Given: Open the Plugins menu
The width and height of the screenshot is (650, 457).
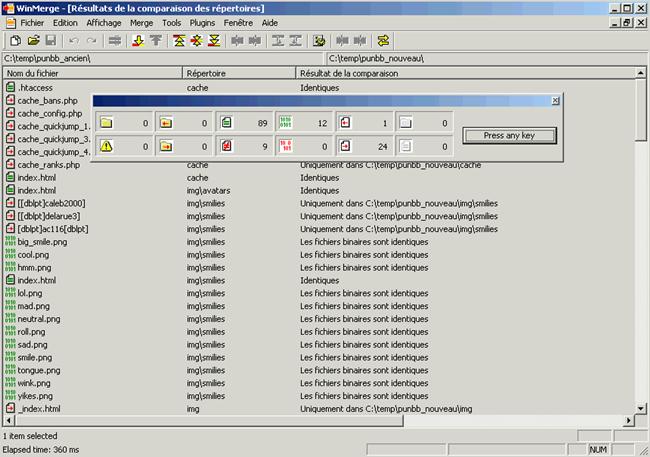Looking at the screenshot, I should point(205,22).
